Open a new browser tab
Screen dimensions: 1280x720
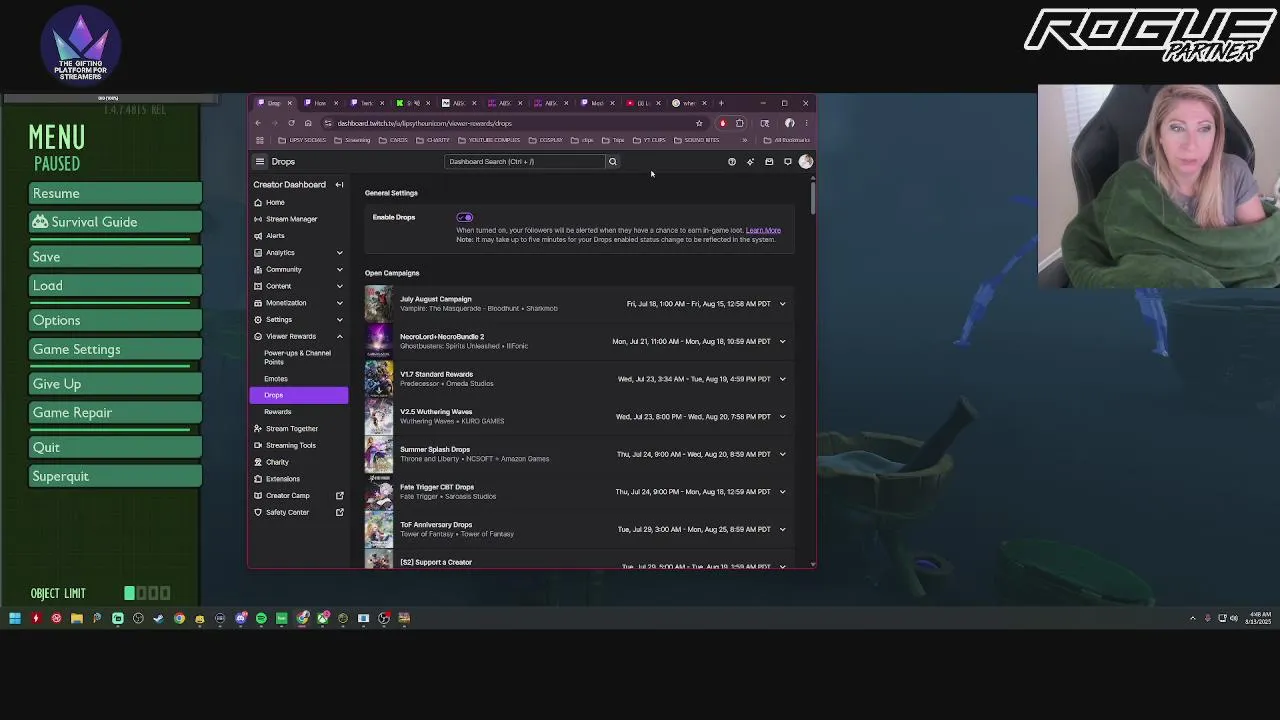721,103
